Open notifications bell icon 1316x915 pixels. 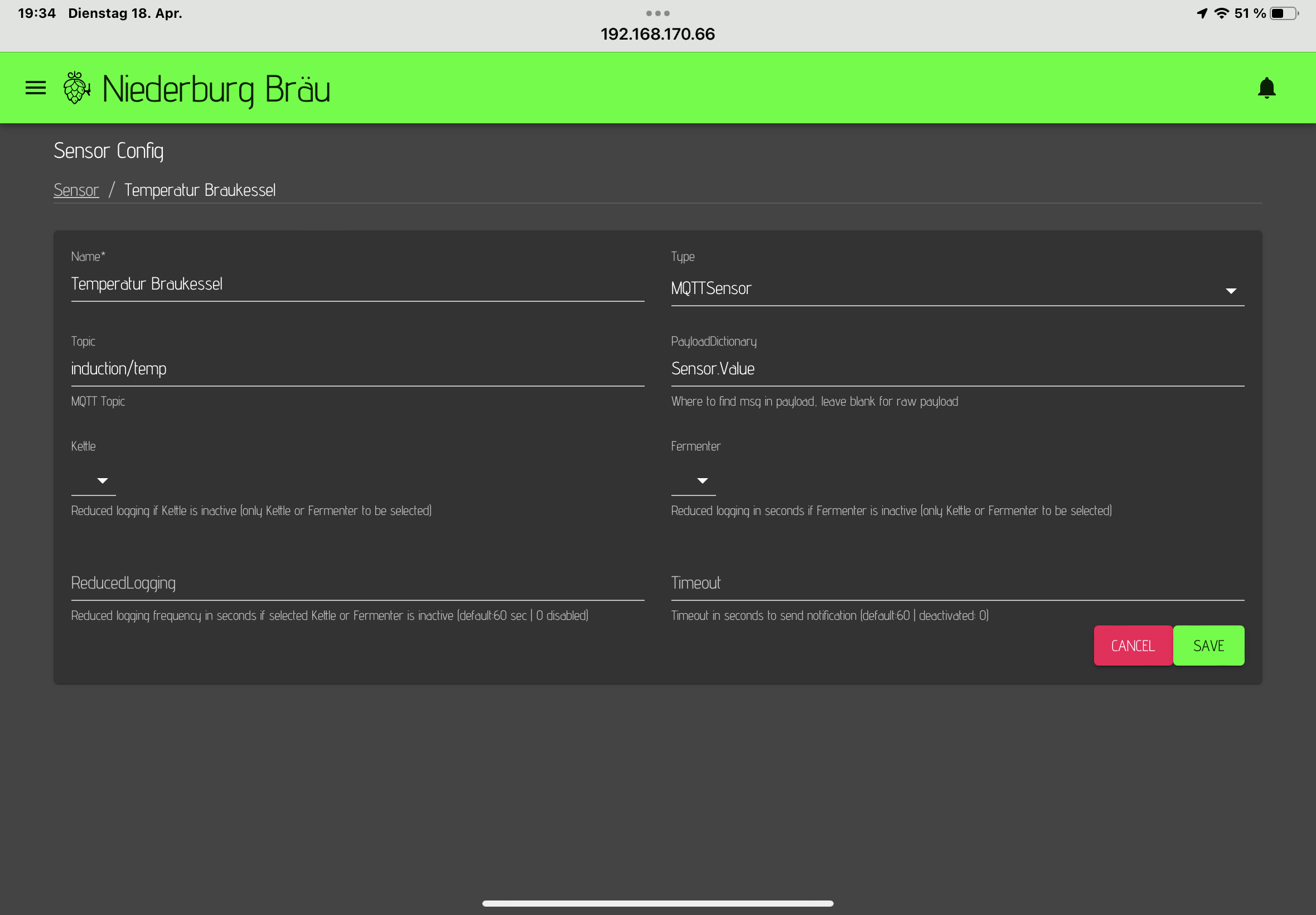[1266, 88]
